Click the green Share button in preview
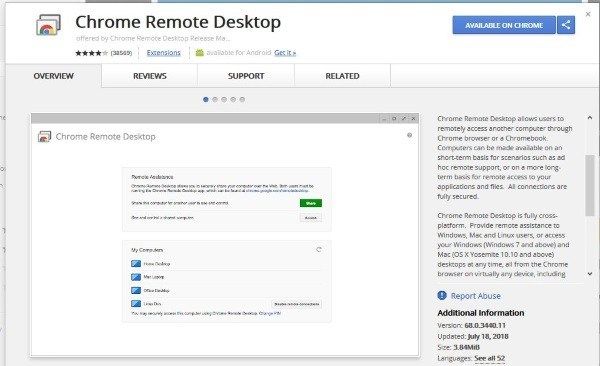The width and height of the screenshot is (600, 366). tap(311, 203)
